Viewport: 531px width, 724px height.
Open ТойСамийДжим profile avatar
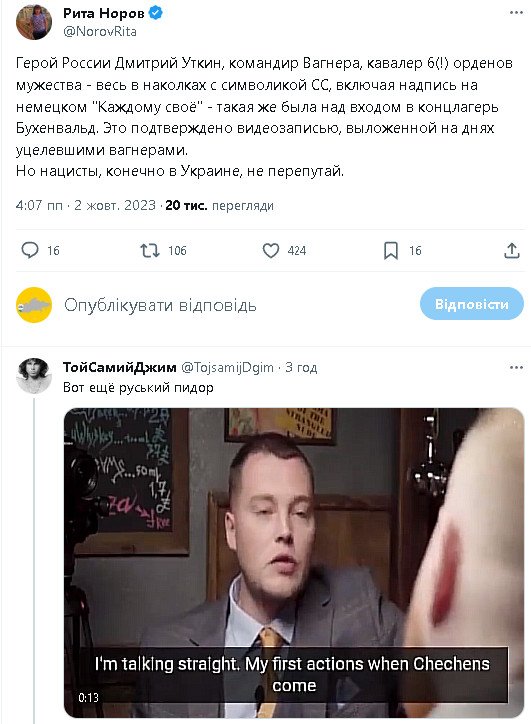[34, 375]
